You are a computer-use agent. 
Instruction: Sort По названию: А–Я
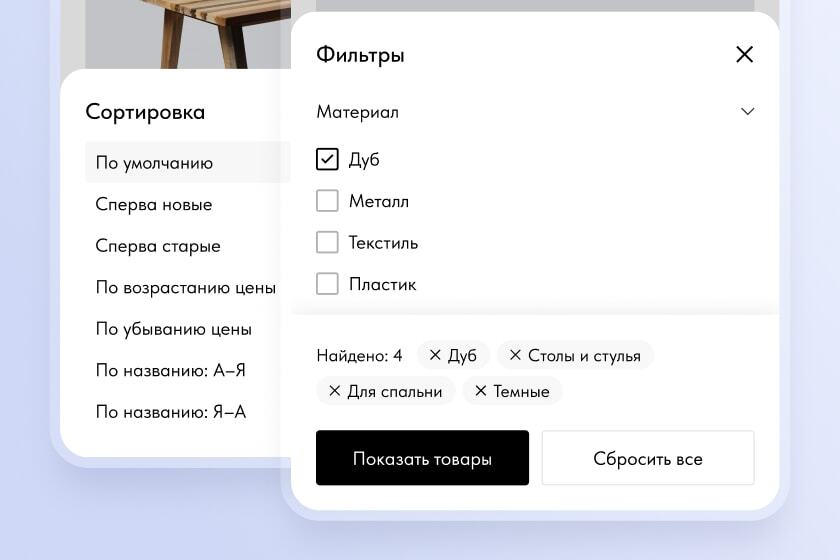[170, 370]
